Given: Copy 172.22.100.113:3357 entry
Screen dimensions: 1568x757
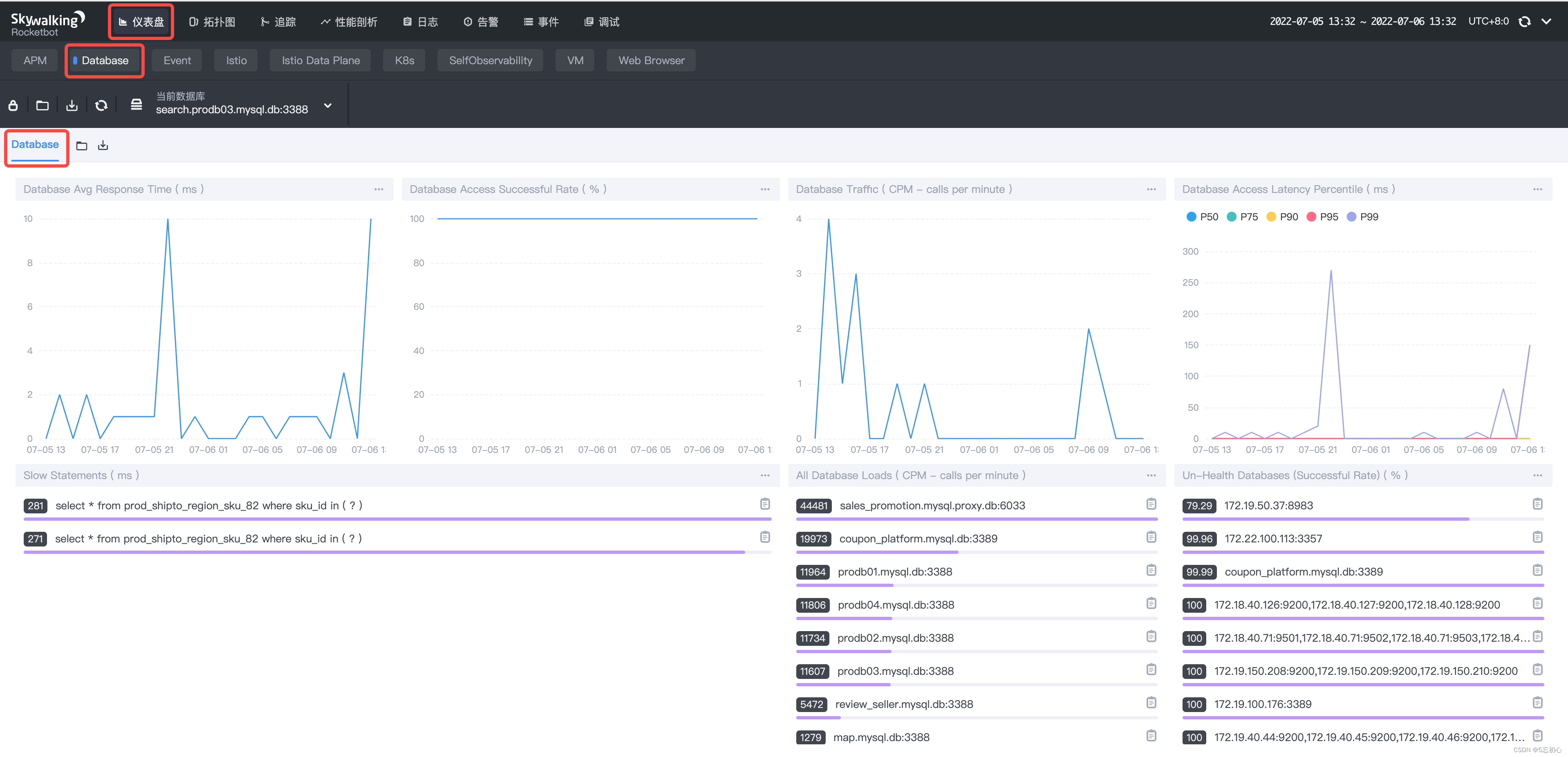Looking at the screenshot, I should 1538,537.
